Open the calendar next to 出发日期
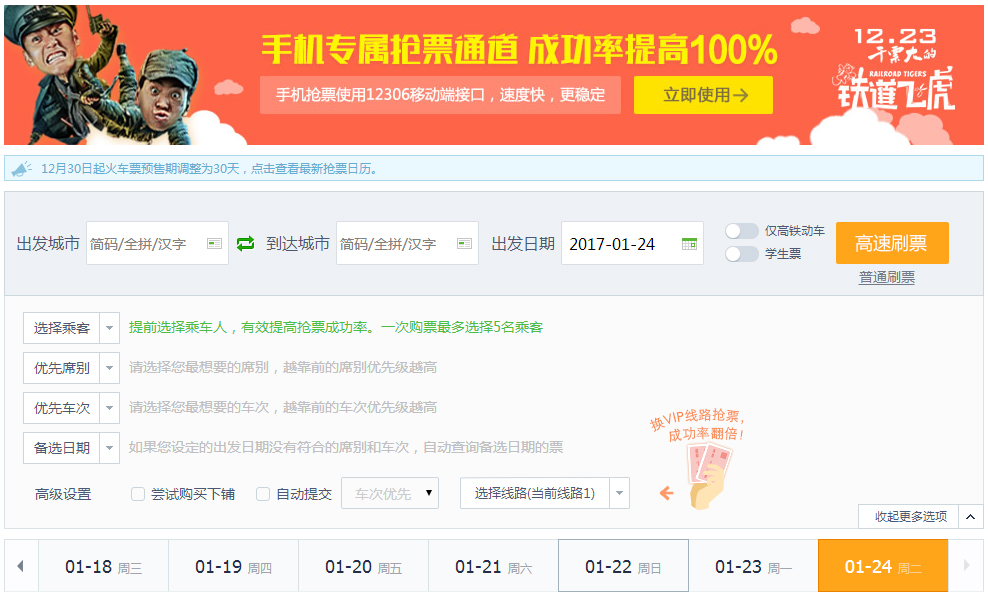 690,242
